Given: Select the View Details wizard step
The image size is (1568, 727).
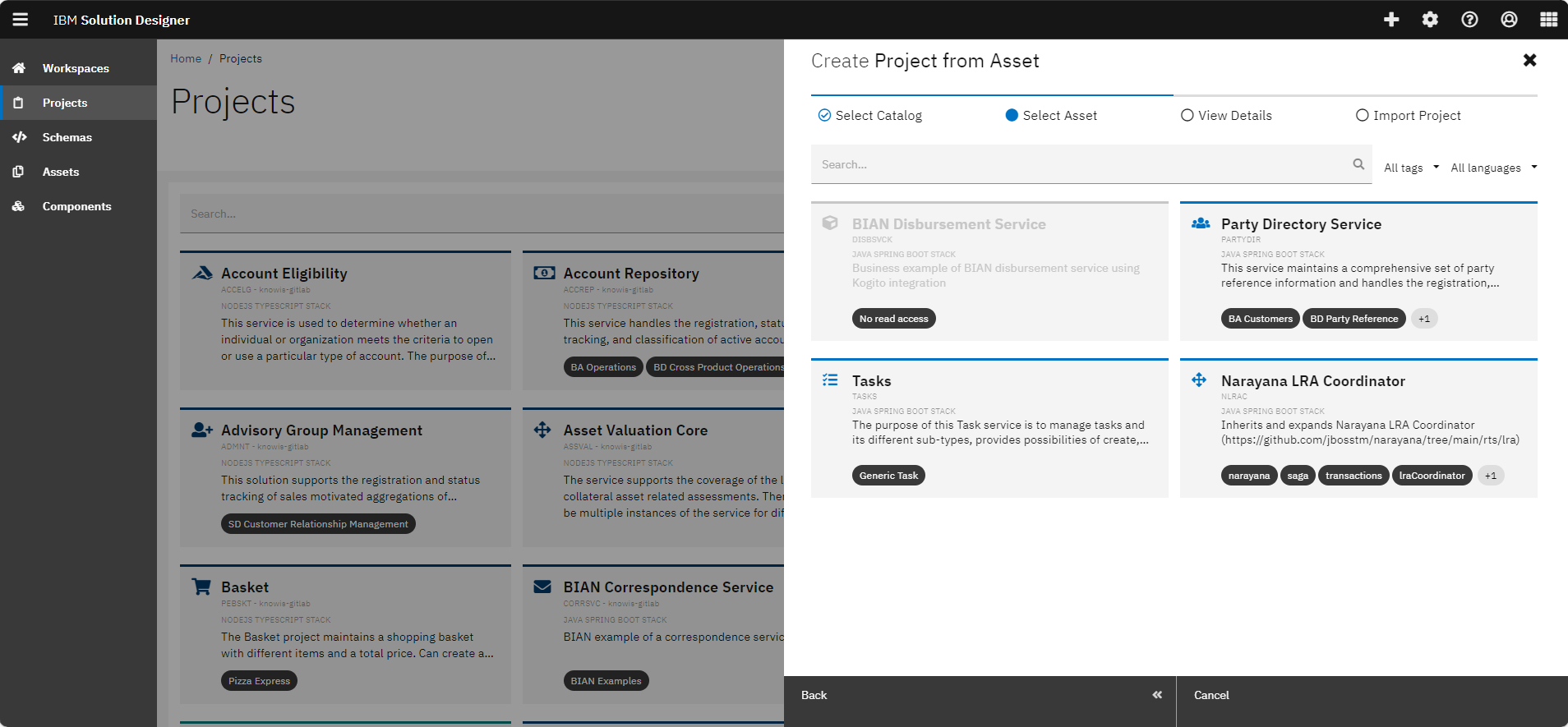Looking at the screenshot, I should [1226, 116].
